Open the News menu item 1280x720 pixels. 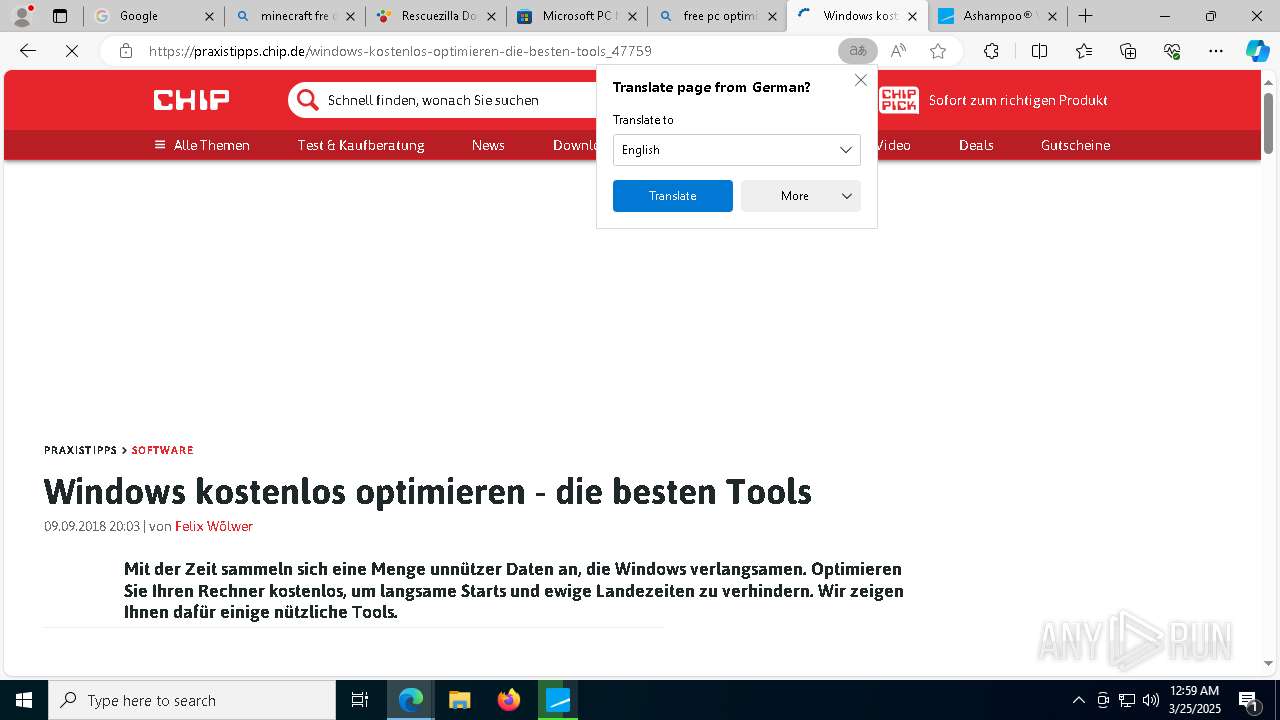488,145
